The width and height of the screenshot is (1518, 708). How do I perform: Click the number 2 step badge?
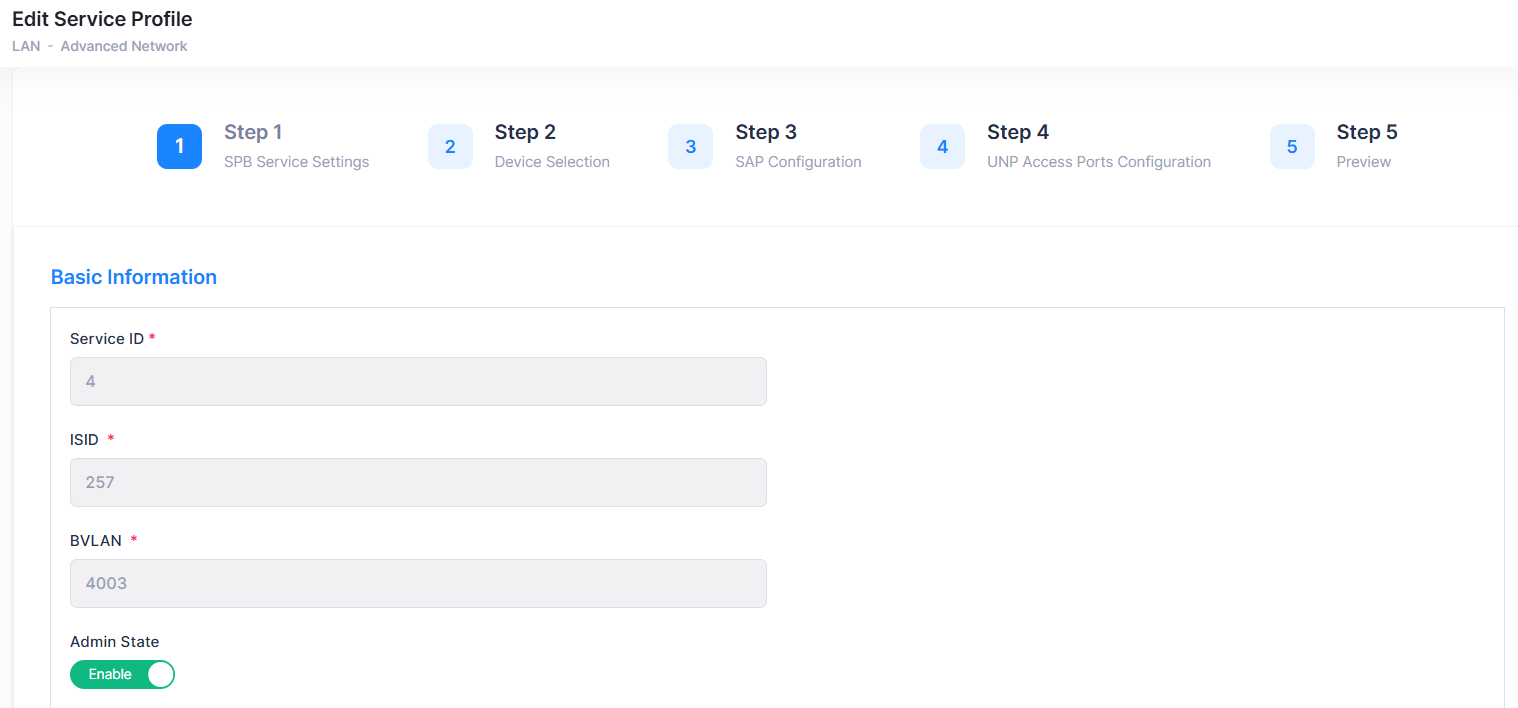[450, 147]
